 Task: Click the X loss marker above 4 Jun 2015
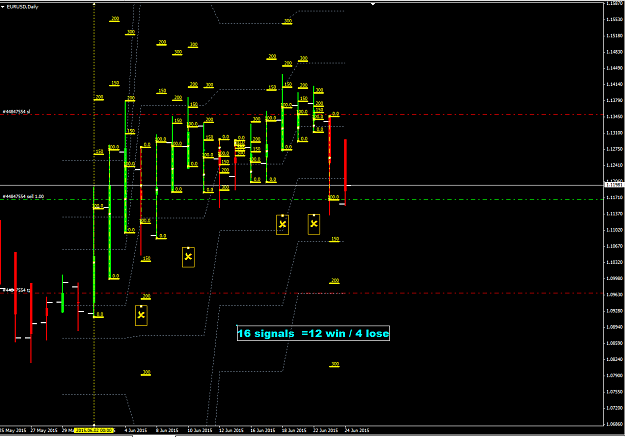click(141, 315)
